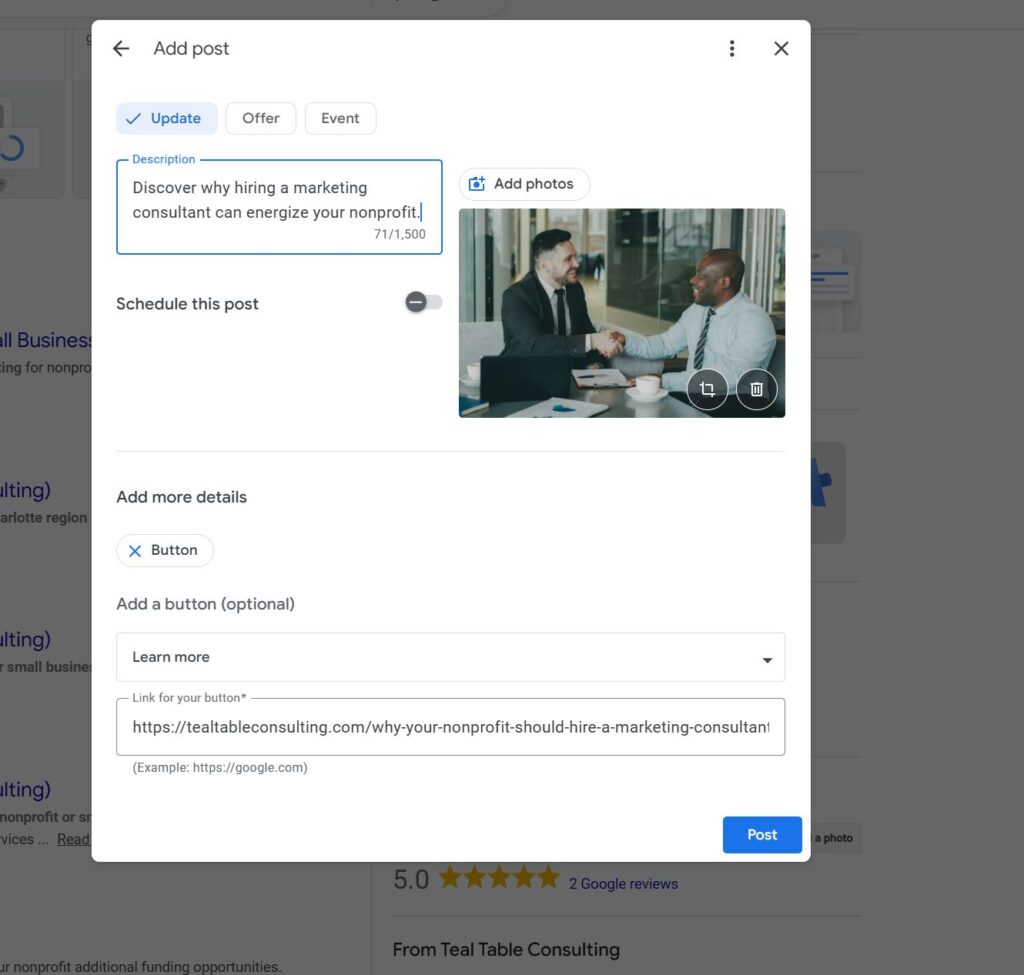Publish with the blue Post button

761,835
